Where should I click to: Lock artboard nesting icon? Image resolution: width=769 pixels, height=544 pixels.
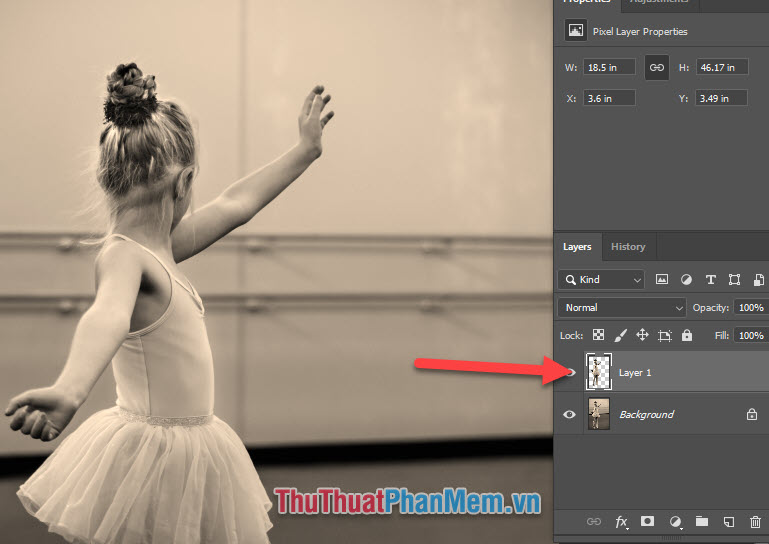(x=665, y=336)
